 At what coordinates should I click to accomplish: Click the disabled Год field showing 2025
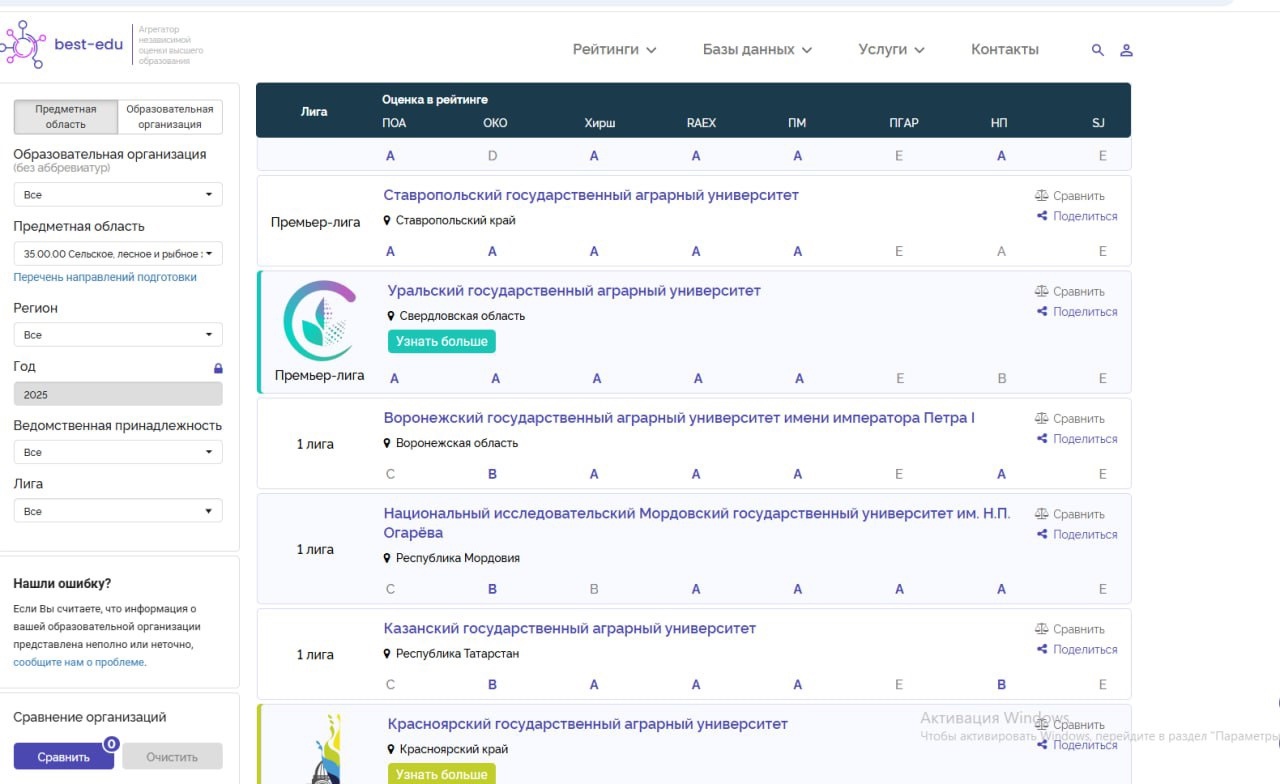pos(118,394)
